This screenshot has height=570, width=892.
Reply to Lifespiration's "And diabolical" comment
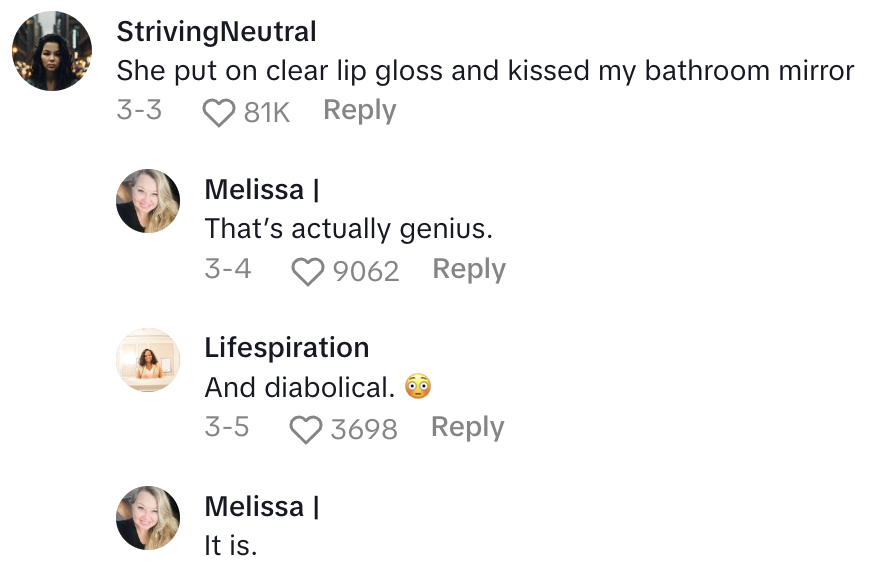(467, 427)
